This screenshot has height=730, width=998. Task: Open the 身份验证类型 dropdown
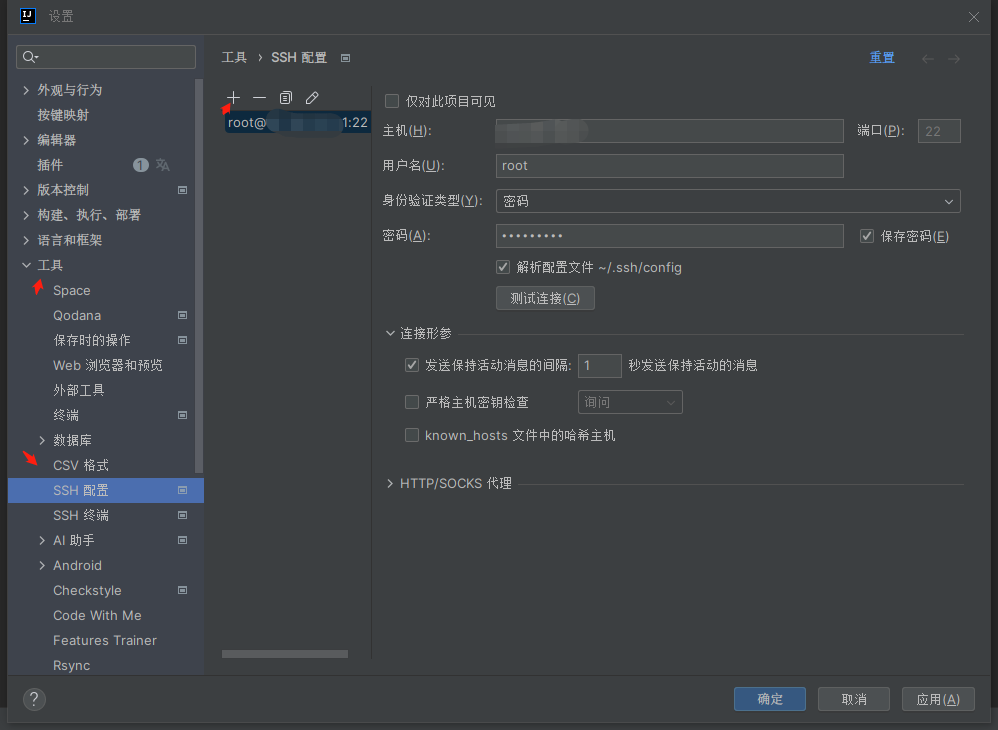(x=728, y=201)
